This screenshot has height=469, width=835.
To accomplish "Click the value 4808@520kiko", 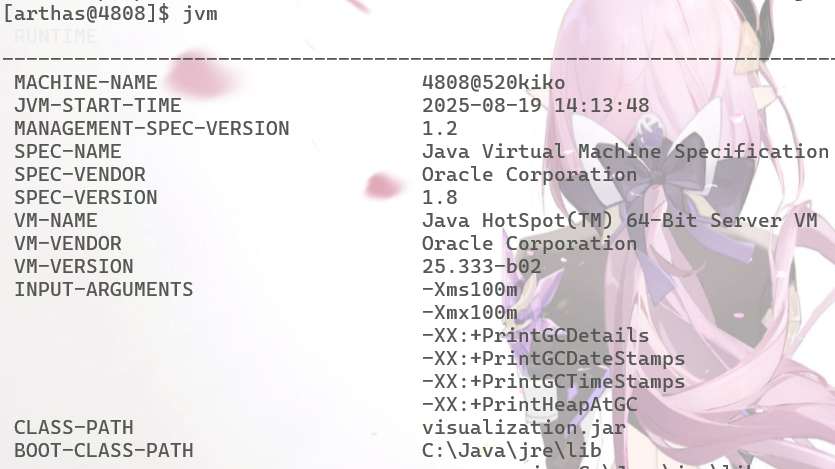I will [494, 83].
